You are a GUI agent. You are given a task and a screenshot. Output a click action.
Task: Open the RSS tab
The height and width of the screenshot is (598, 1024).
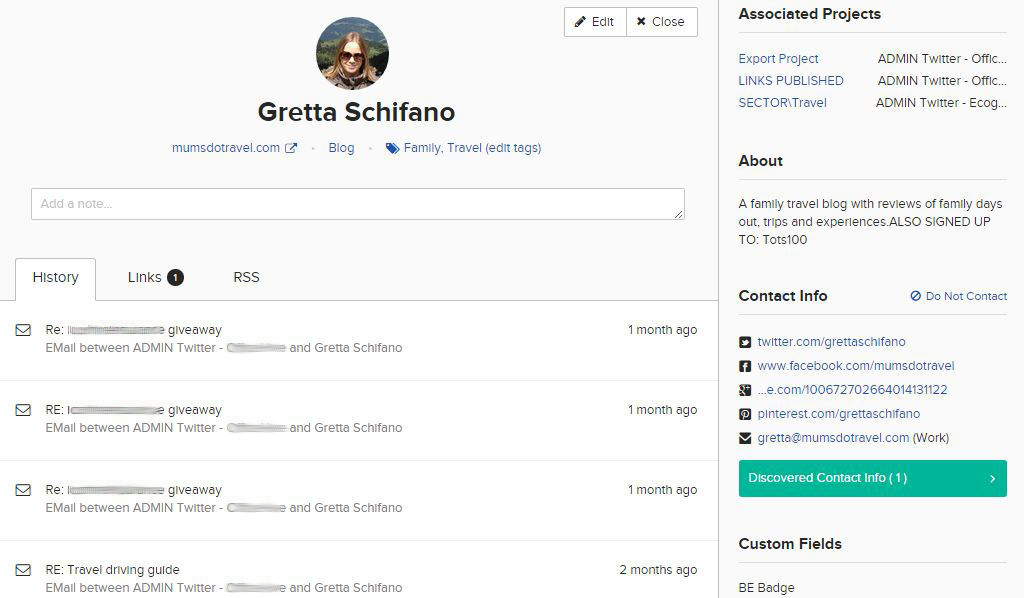point(246,277)
